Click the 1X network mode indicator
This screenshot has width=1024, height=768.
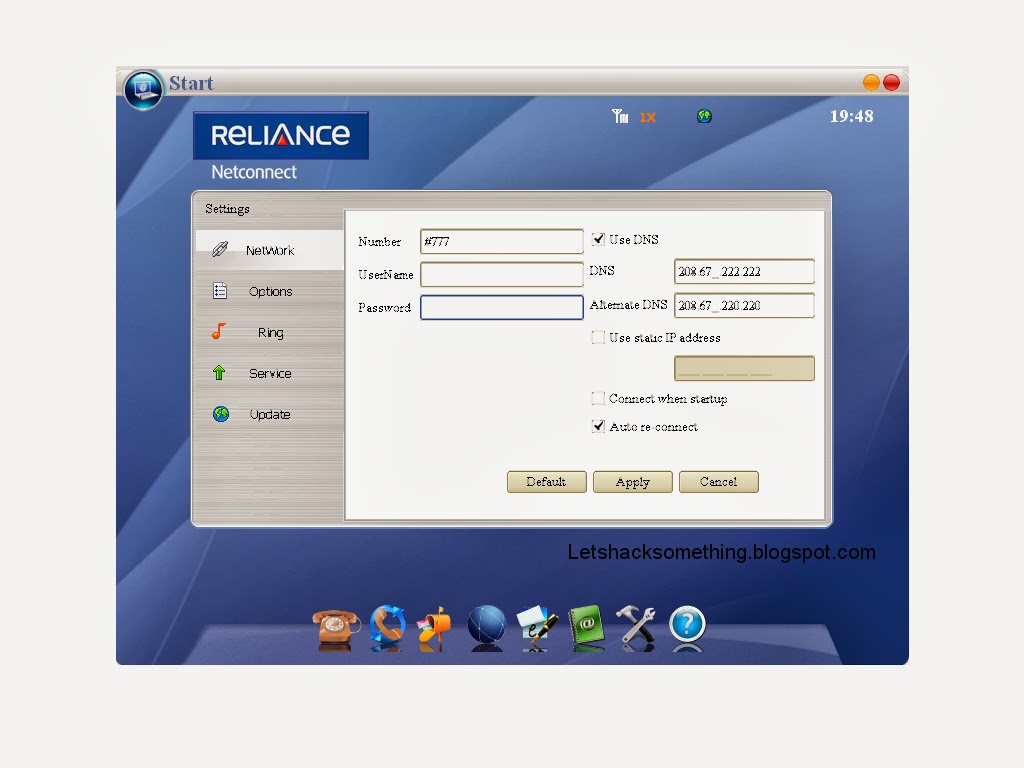[x=647, y=117]
